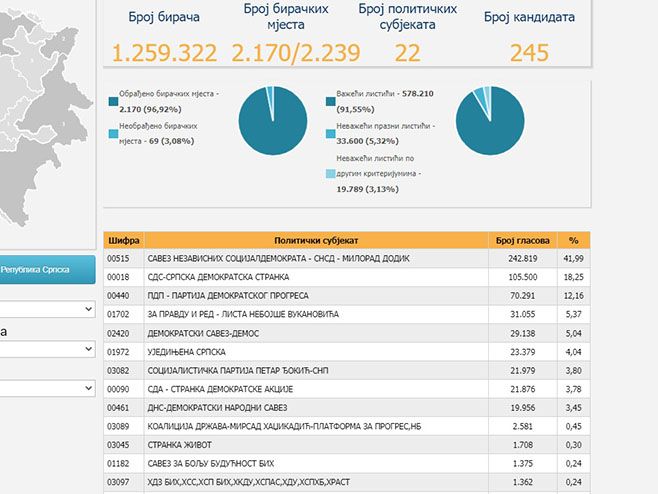This screenshot has height=494, width=658.
Task: Click the invalid blank ballots legend swatch
Action: click(330, 134)
